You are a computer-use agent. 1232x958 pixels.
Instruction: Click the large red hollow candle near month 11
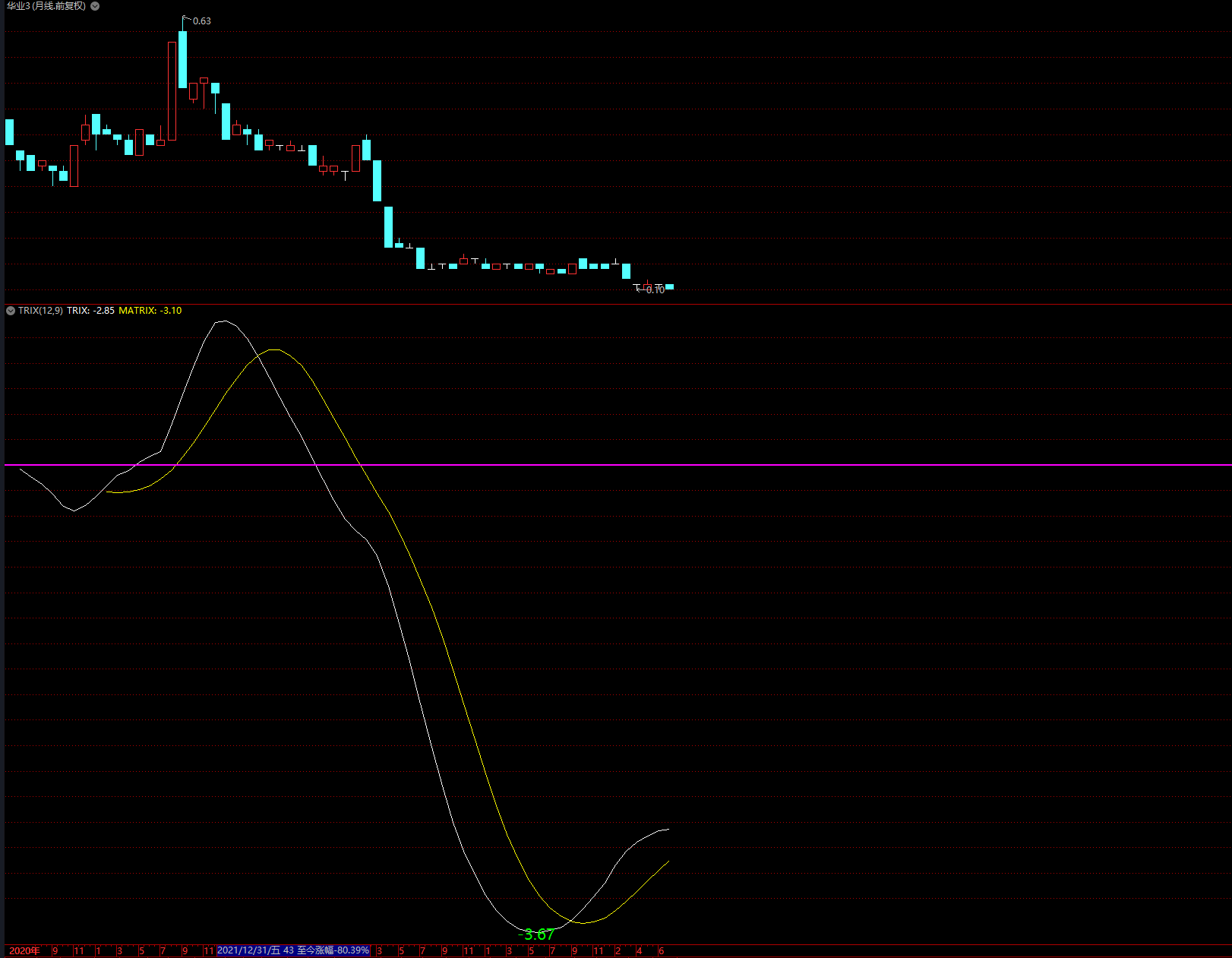[74, 166]
